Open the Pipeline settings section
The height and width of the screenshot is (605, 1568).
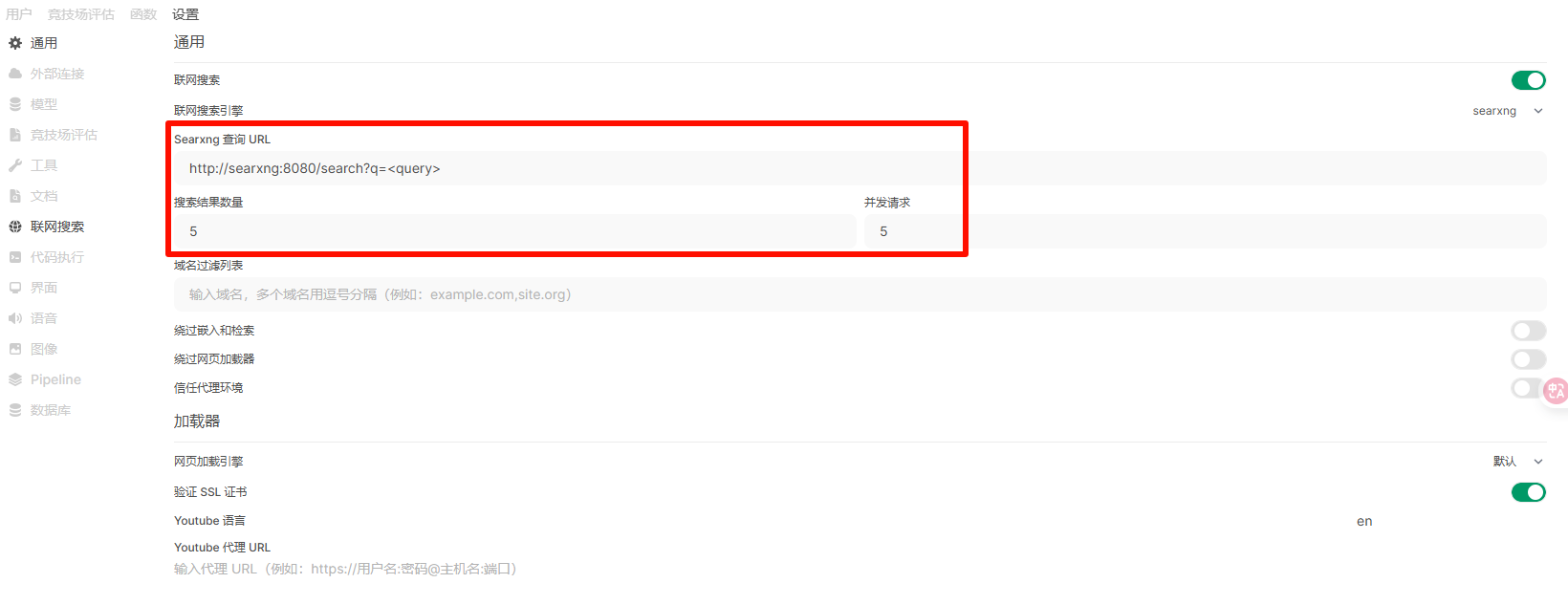coord(55,379)
